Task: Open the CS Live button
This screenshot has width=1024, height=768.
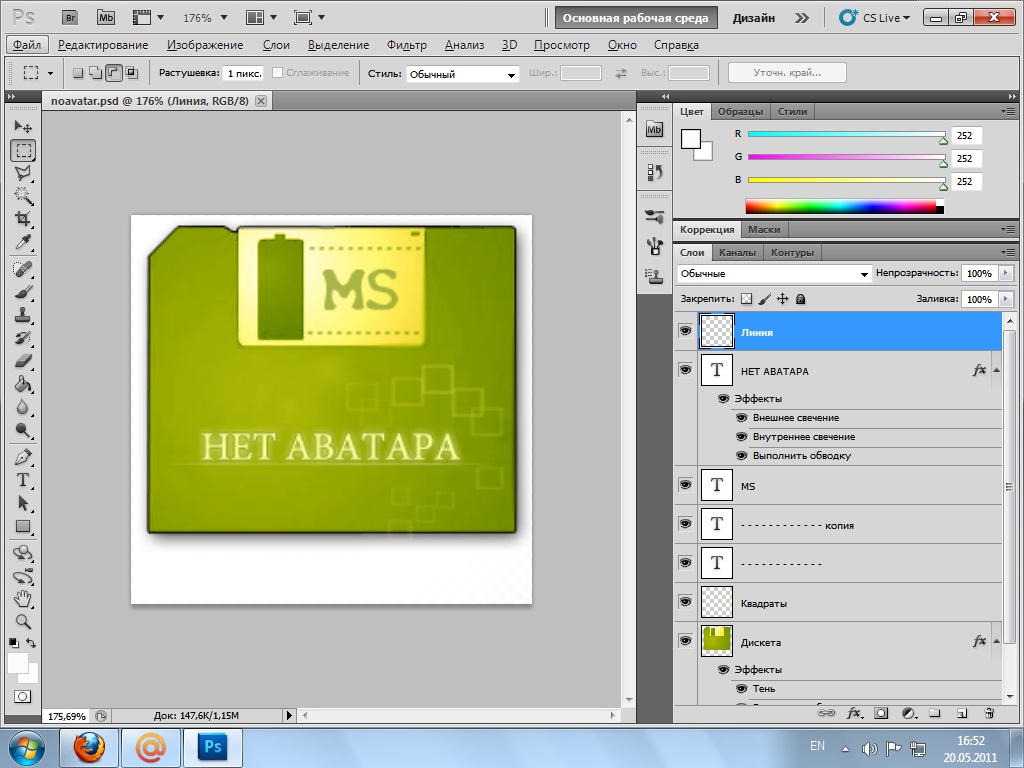Action: click(872, 18)
